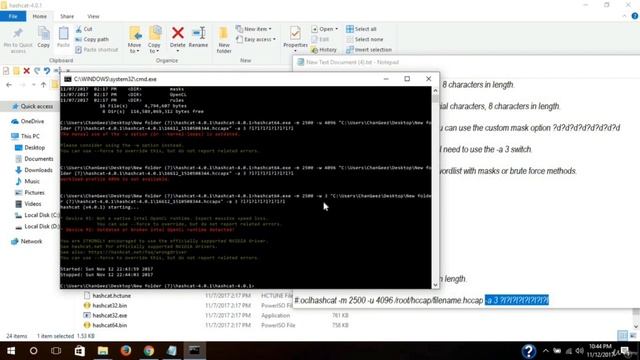Open Music in navigation pane
The height and width of the screenshot is (360, 640).
click(x=27, y=181)
